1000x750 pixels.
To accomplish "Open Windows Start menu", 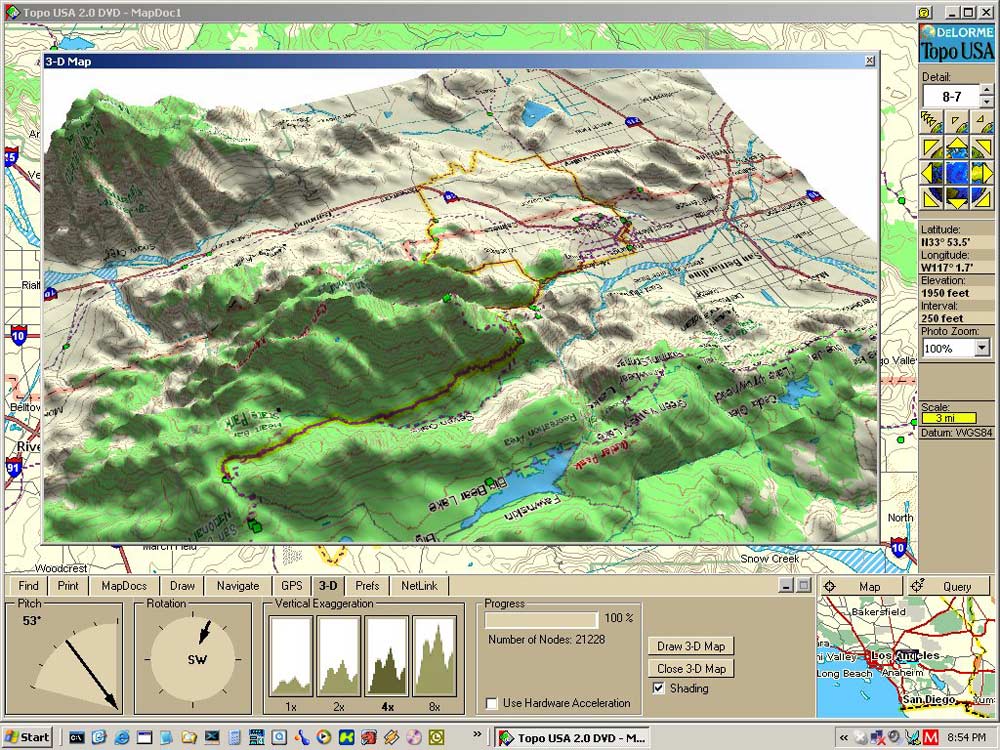I will tap(27, 737).
